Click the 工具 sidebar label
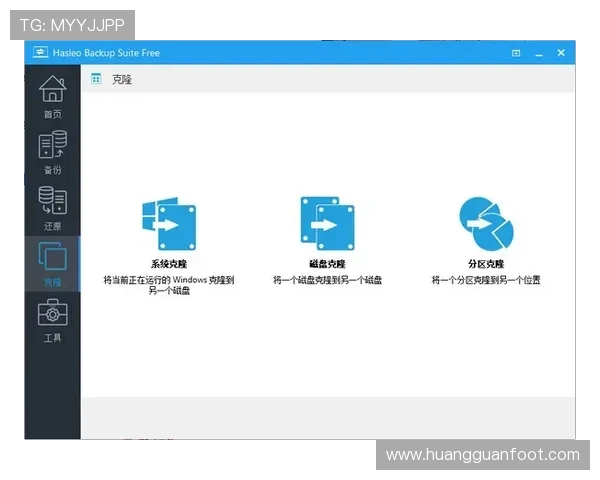Image resolution: width=600 pixels, height=480 pixels. click(x=52, y=338)
